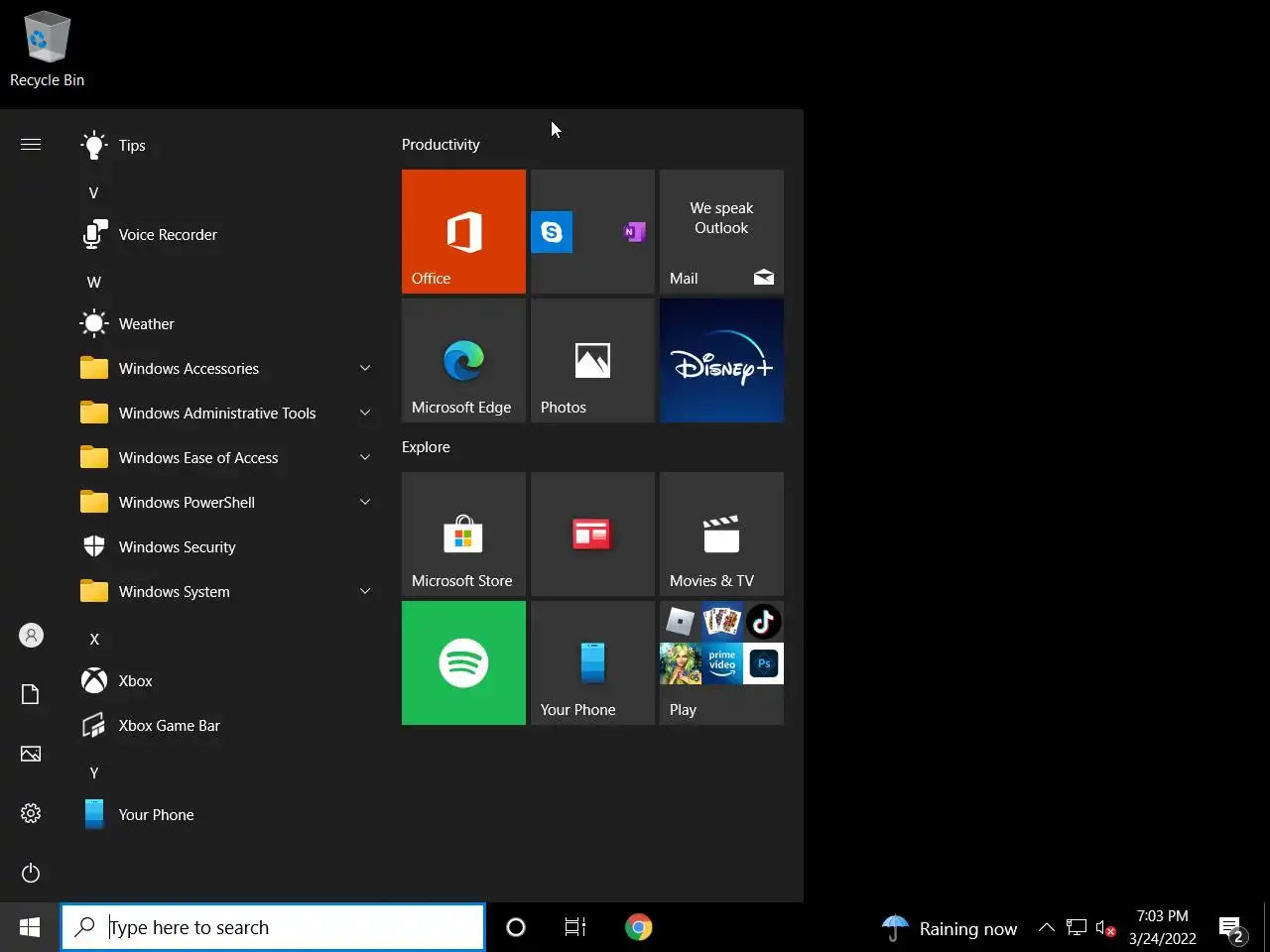Open TikTok in the Play folder tile
1270x952 pixels.
pos(763,622)
